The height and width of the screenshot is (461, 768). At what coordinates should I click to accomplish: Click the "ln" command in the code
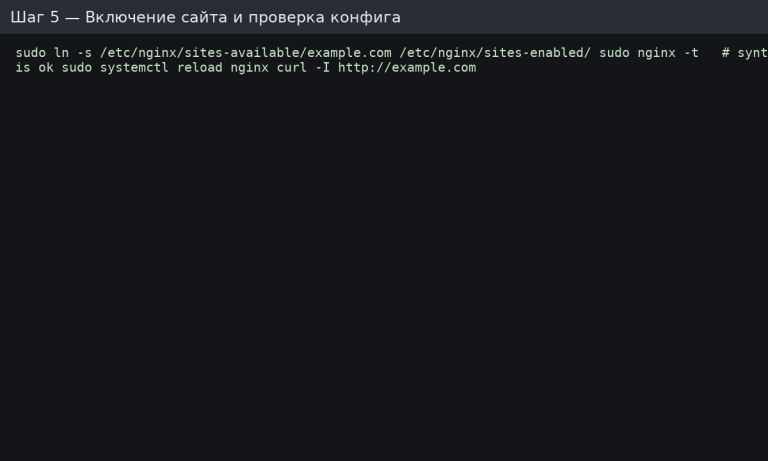(61, 53)
